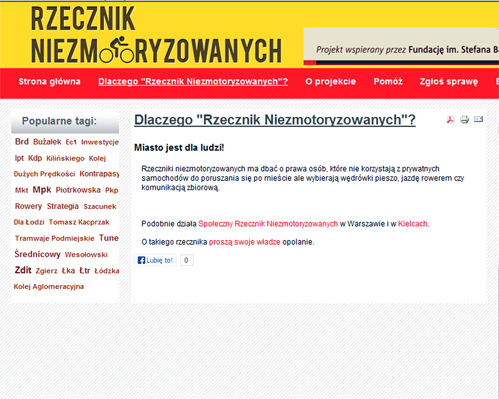The image size is (499, 399).
Task: Open the 'Inwestycje' tag
Action: 100,142
